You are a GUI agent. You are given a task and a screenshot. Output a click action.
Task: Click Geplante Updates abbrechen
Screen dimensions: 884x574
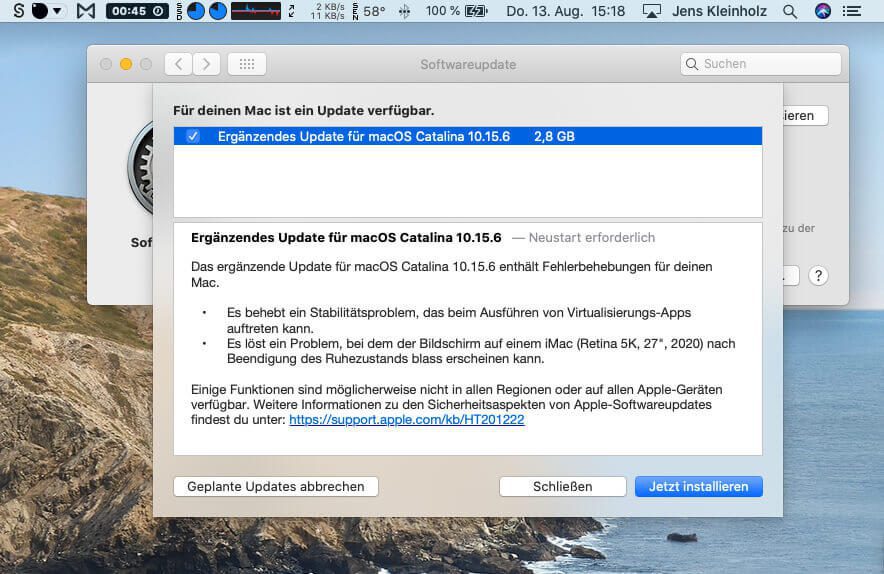click(x=276, y=487)
